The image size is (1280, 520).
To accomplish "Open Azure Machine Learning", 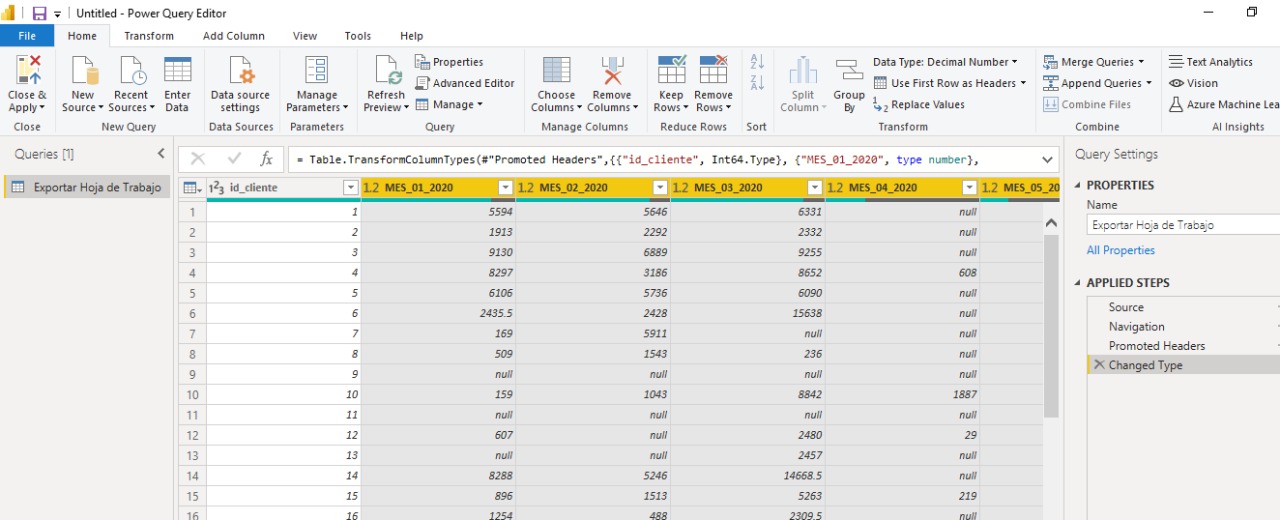I will pos(1224,104).
